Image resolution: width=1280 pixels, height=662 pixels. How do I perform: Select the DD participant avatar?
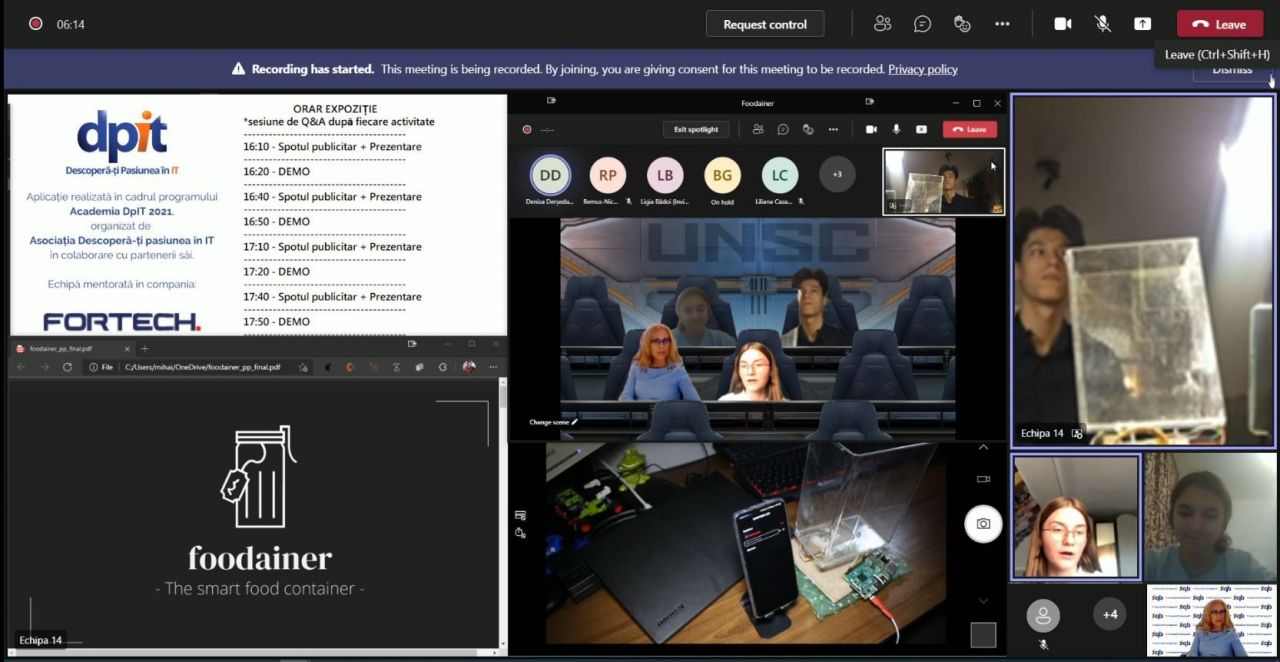(550, 175)
